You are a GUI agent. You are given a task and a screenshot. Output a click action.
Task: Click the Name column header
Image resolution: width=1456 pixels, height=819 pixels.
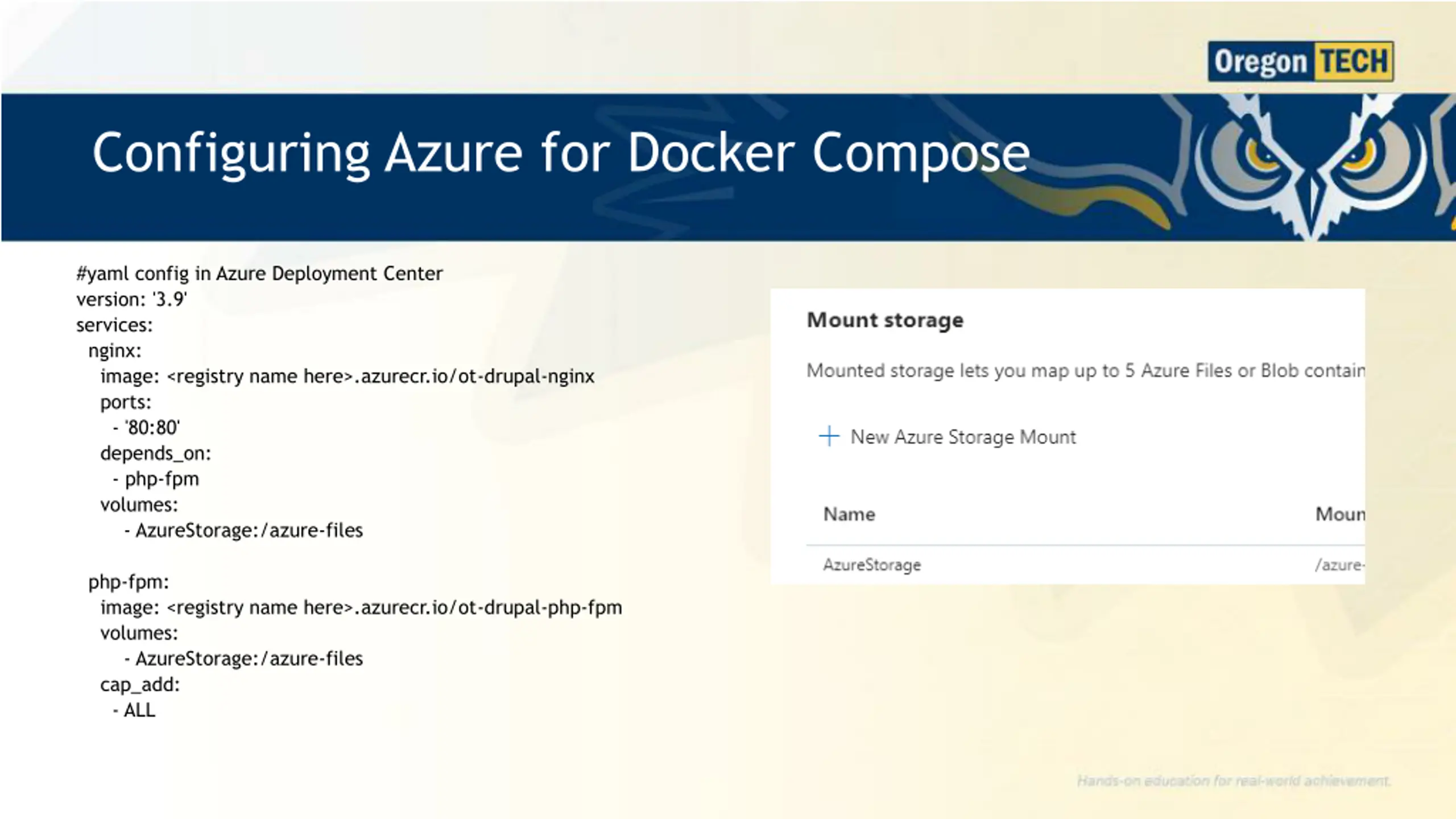point(849,514)
